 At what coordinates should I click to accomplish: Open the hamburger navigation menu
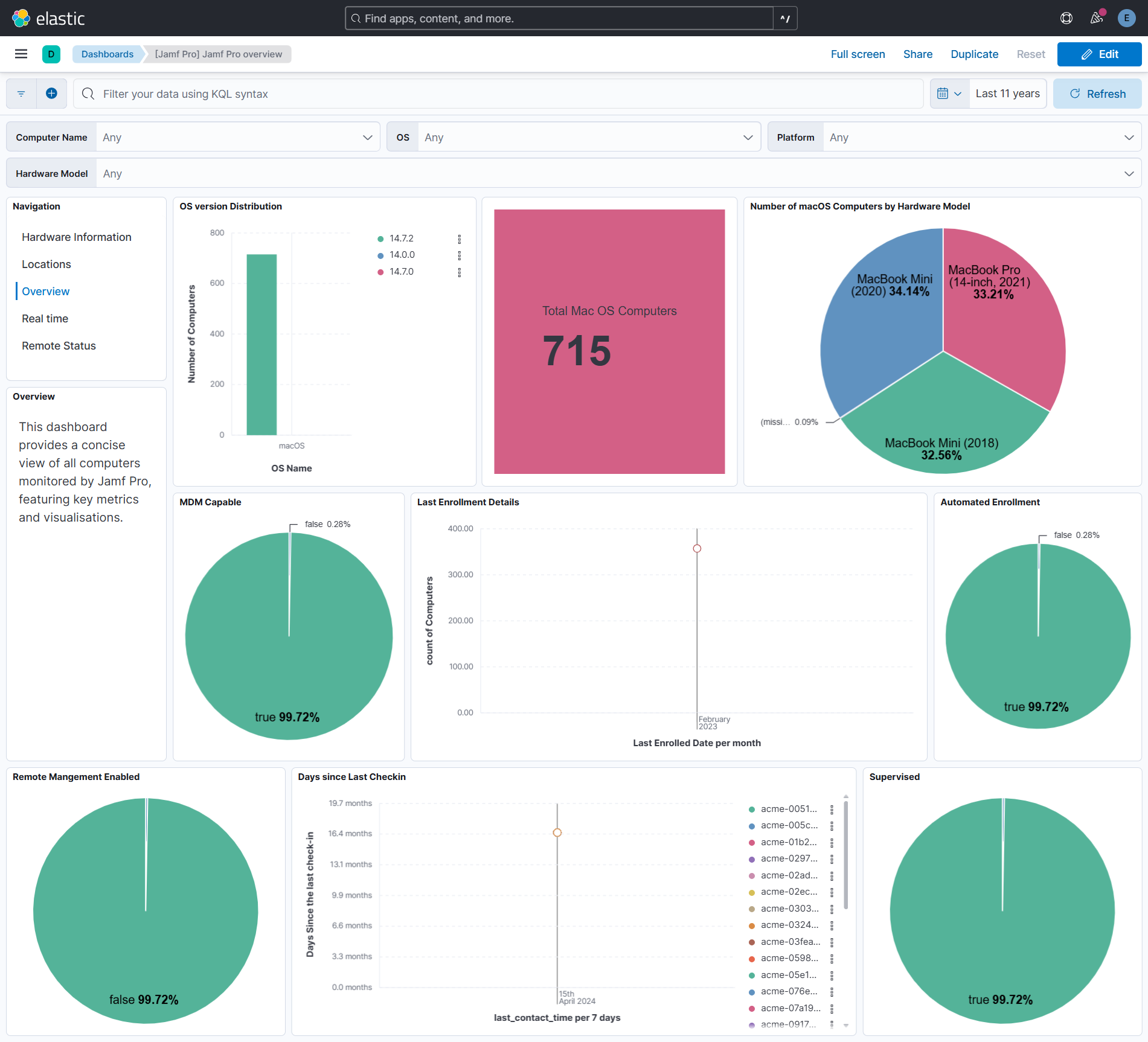tap(21, 54)
